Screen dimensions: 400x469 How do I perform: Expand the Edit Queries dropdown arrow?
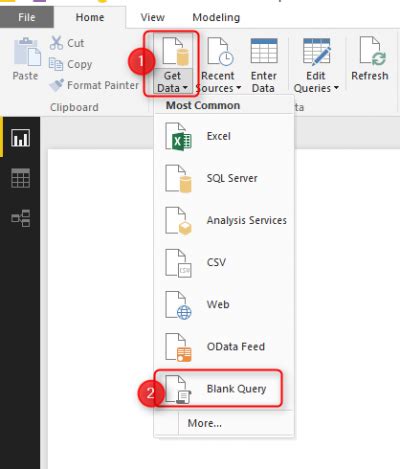(x=336, y=88)
